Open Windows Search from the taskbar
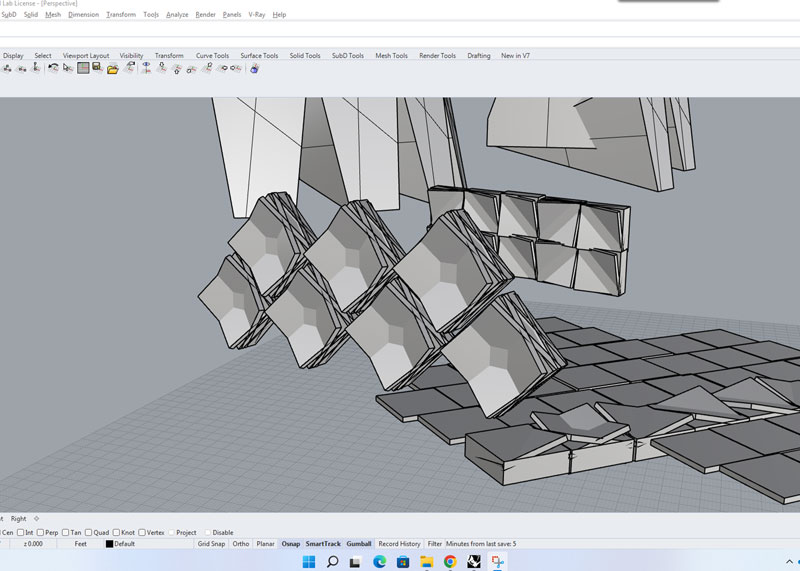The width and height of the screenshot is (800, 571). [x=332, y=562]
